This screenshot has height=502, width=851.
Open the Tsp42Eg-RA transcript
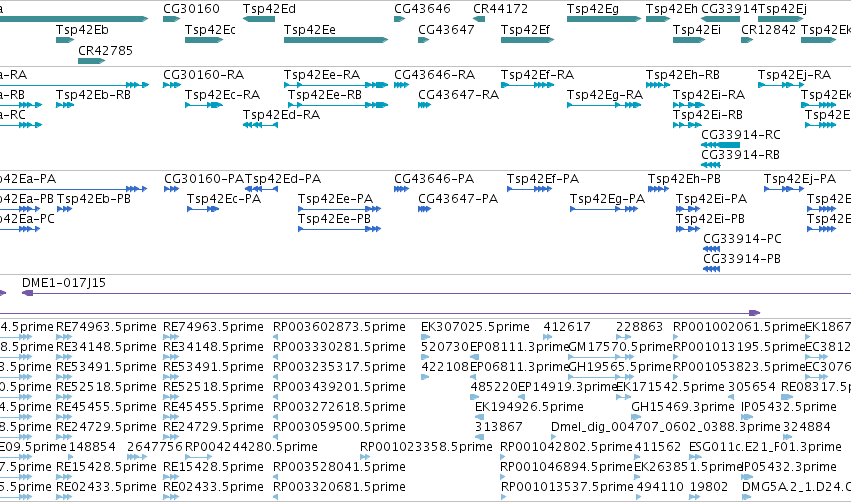[604, 105]
